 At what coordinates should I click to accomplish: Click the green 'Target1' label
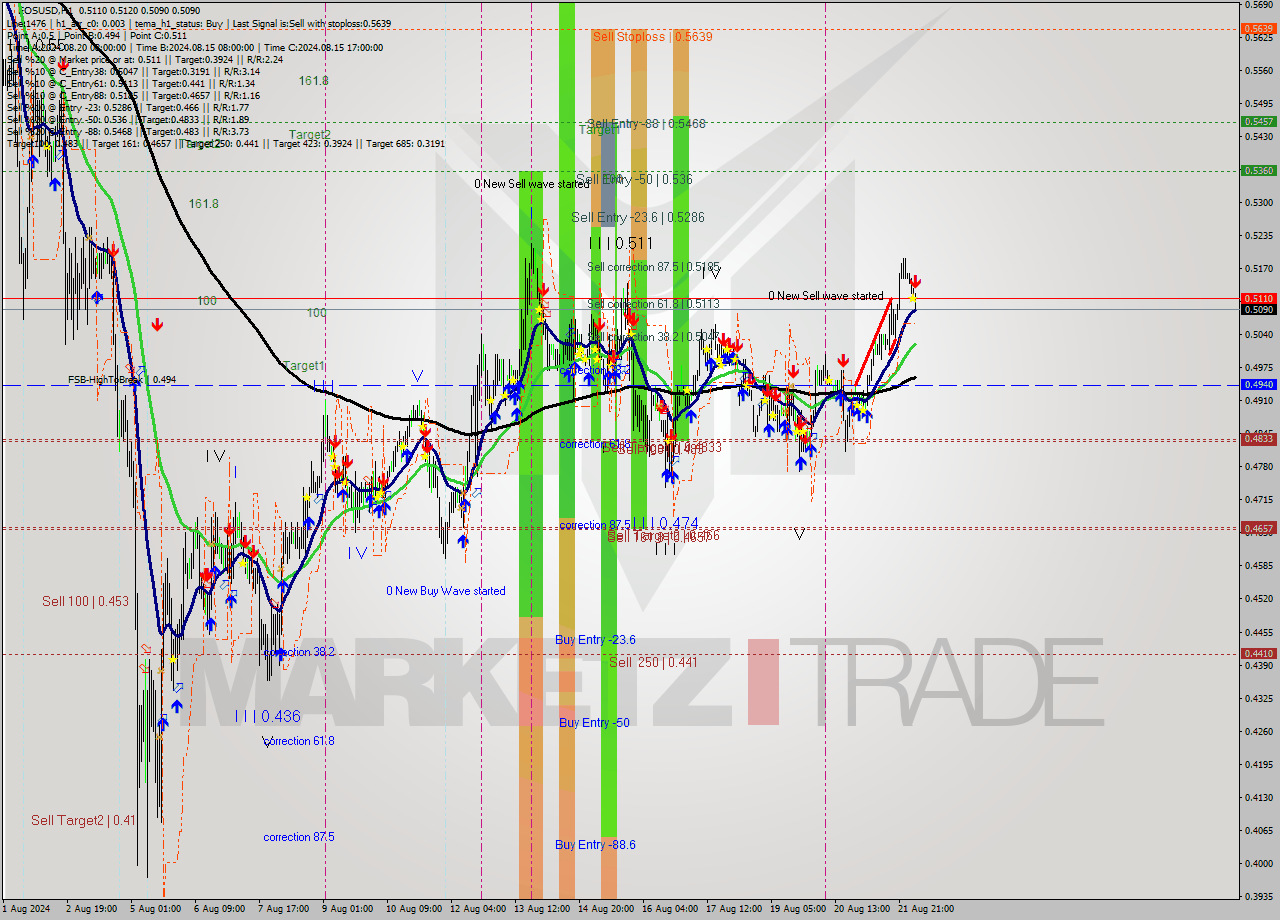tap(304, 366)
